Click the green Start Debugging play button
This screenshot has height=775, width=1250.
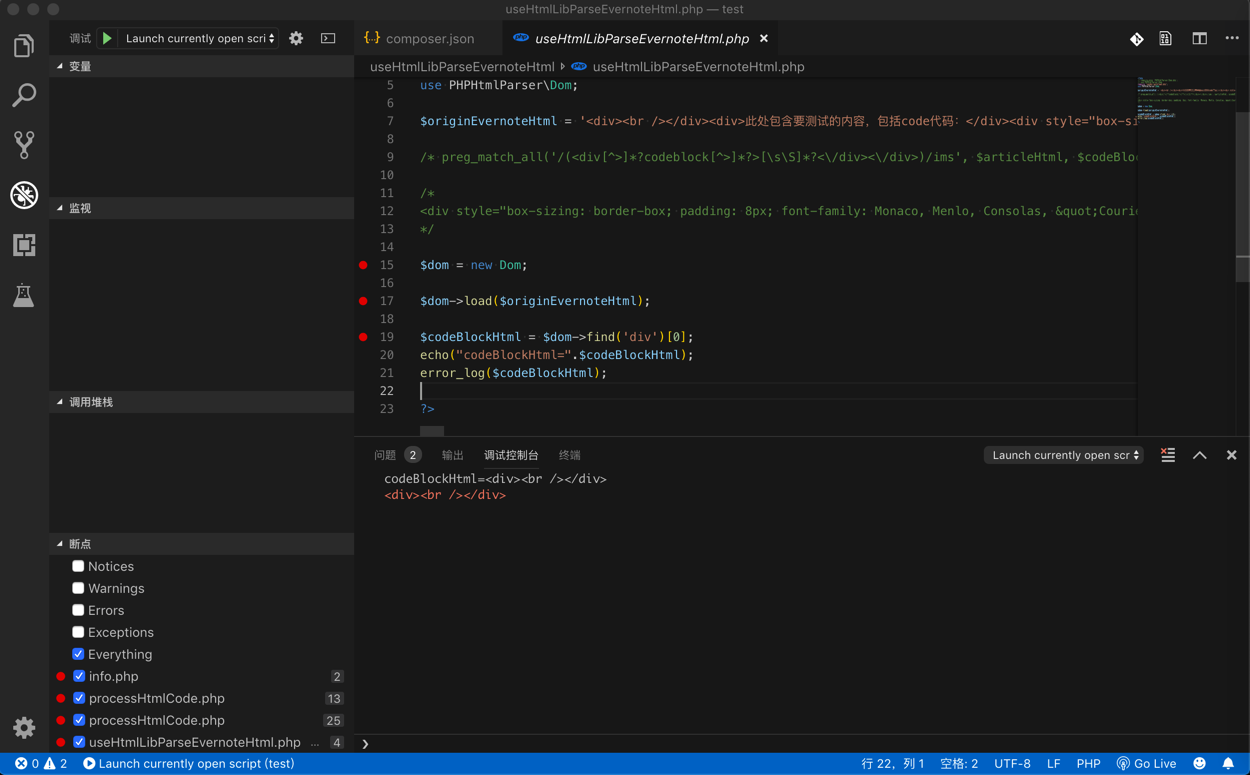(x=107, y=38)
